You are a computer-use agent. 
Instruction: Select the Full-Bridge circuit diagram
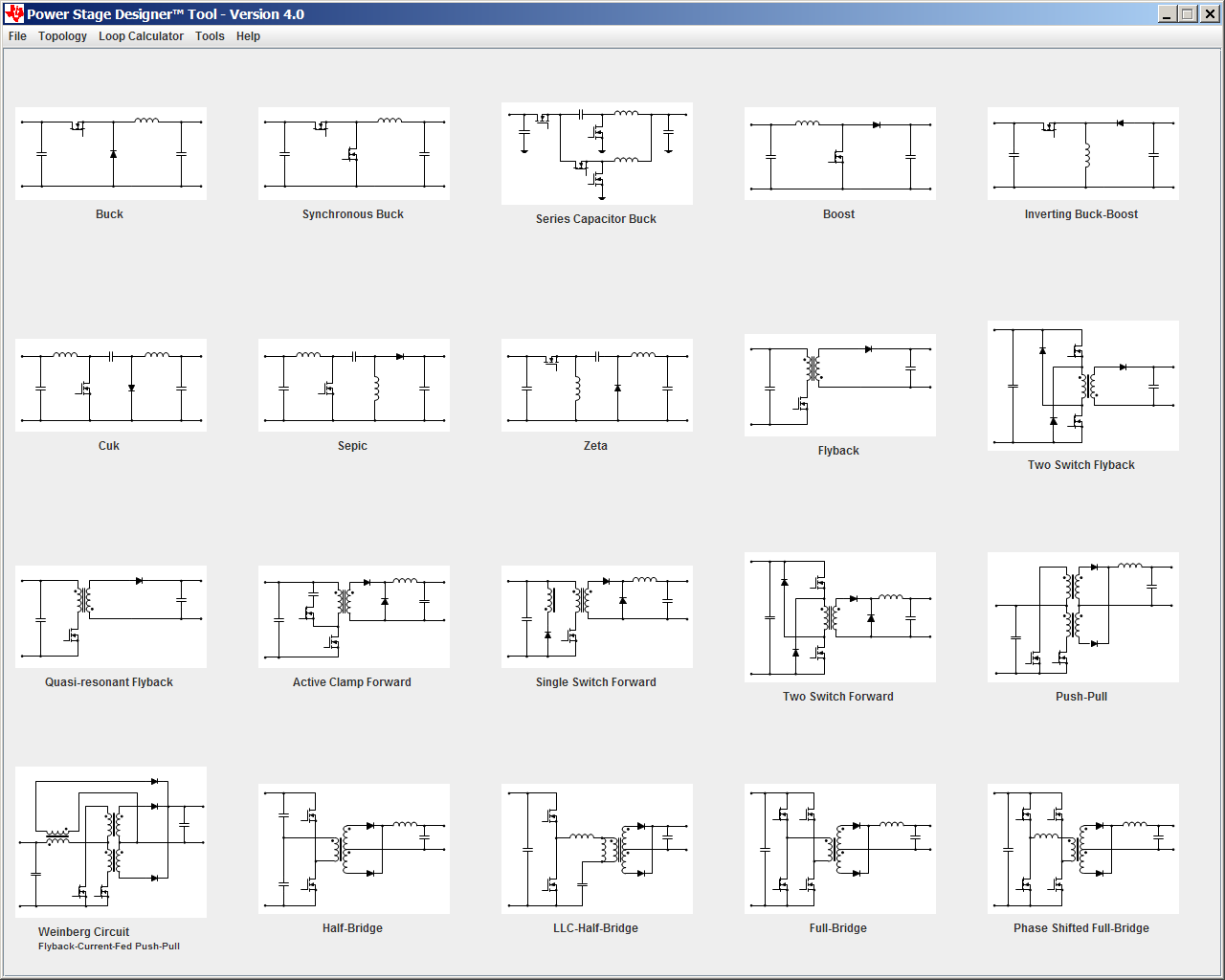coord(840,849)
